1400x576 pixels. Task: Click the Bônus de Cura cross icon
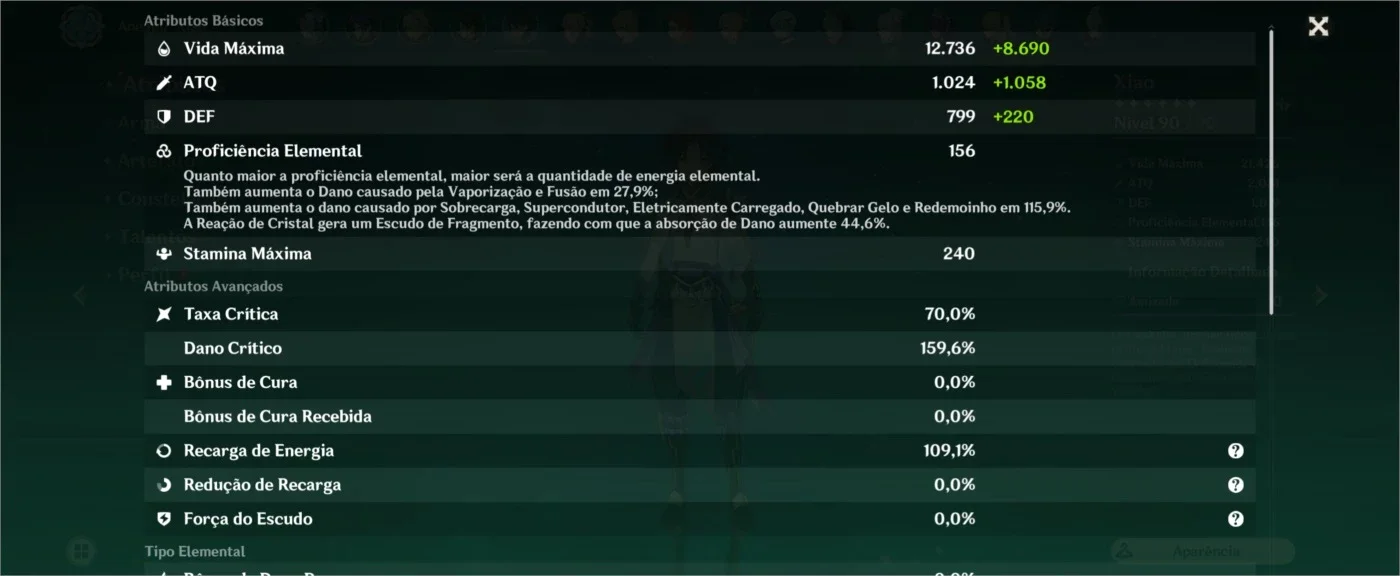tap(164, 383)
